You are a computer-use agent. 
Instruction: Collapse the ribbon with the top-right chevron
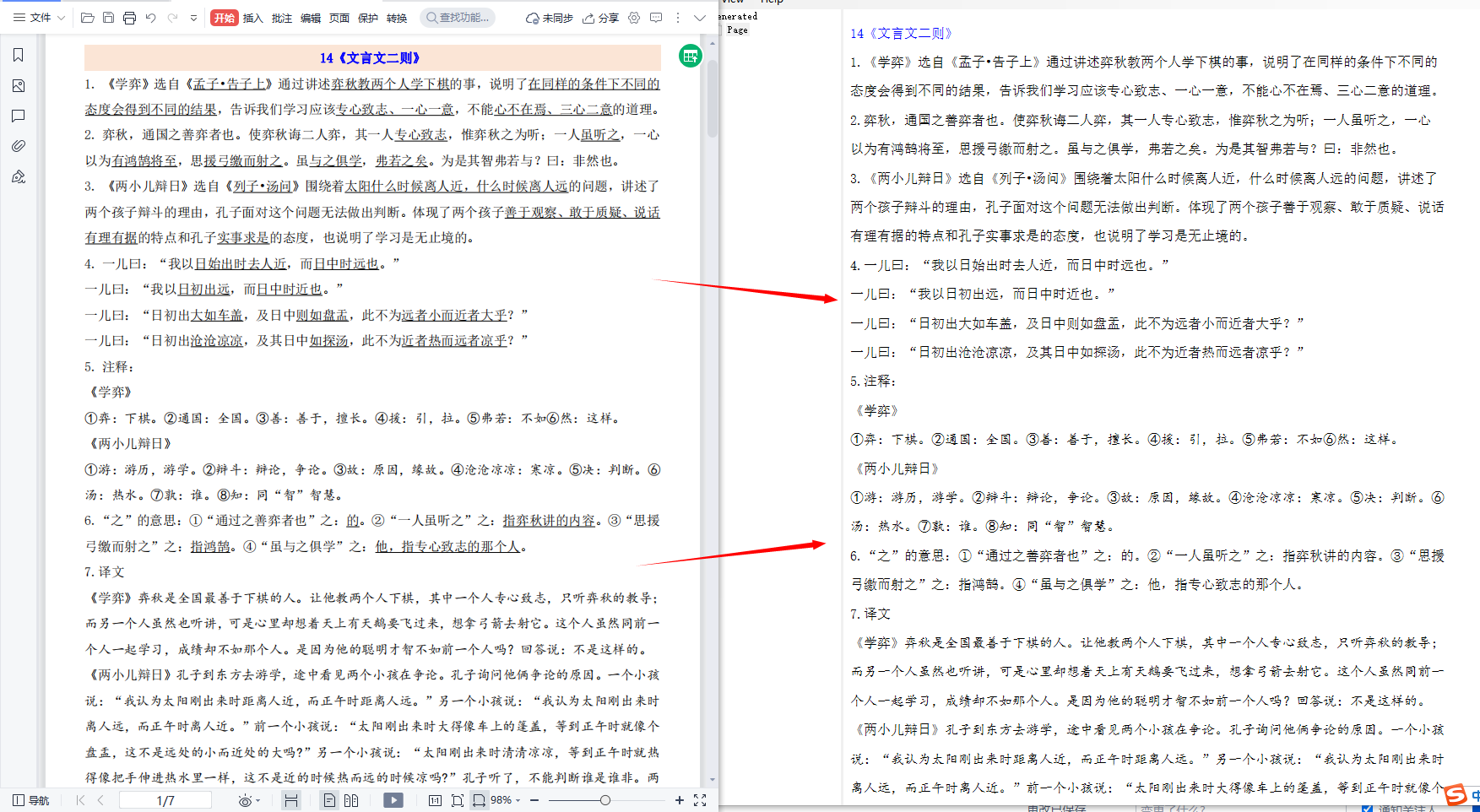(x=700, y=17)
